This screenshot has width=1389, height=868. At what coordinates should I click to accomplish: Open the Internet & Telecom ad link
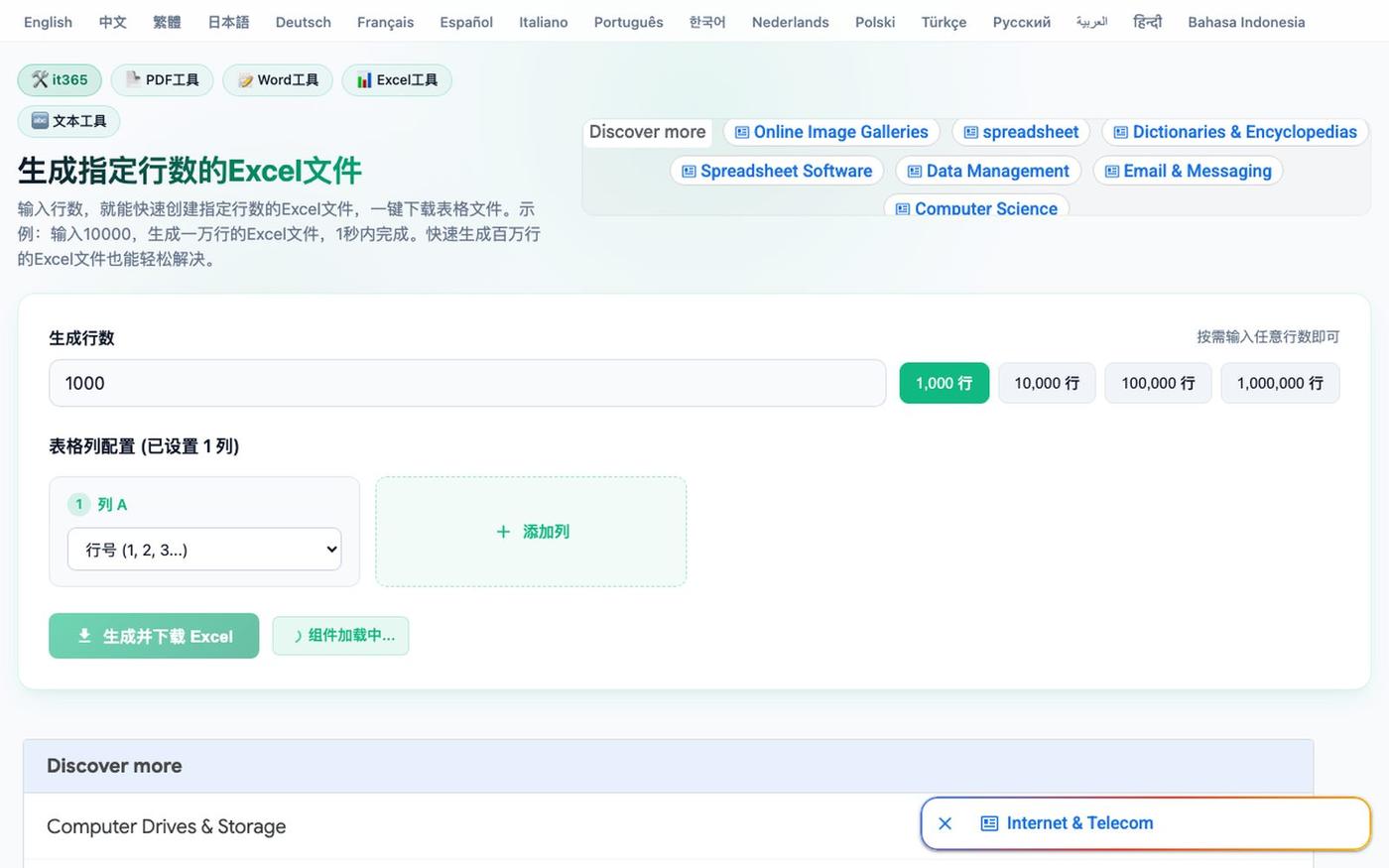[x=1079, y=823]
